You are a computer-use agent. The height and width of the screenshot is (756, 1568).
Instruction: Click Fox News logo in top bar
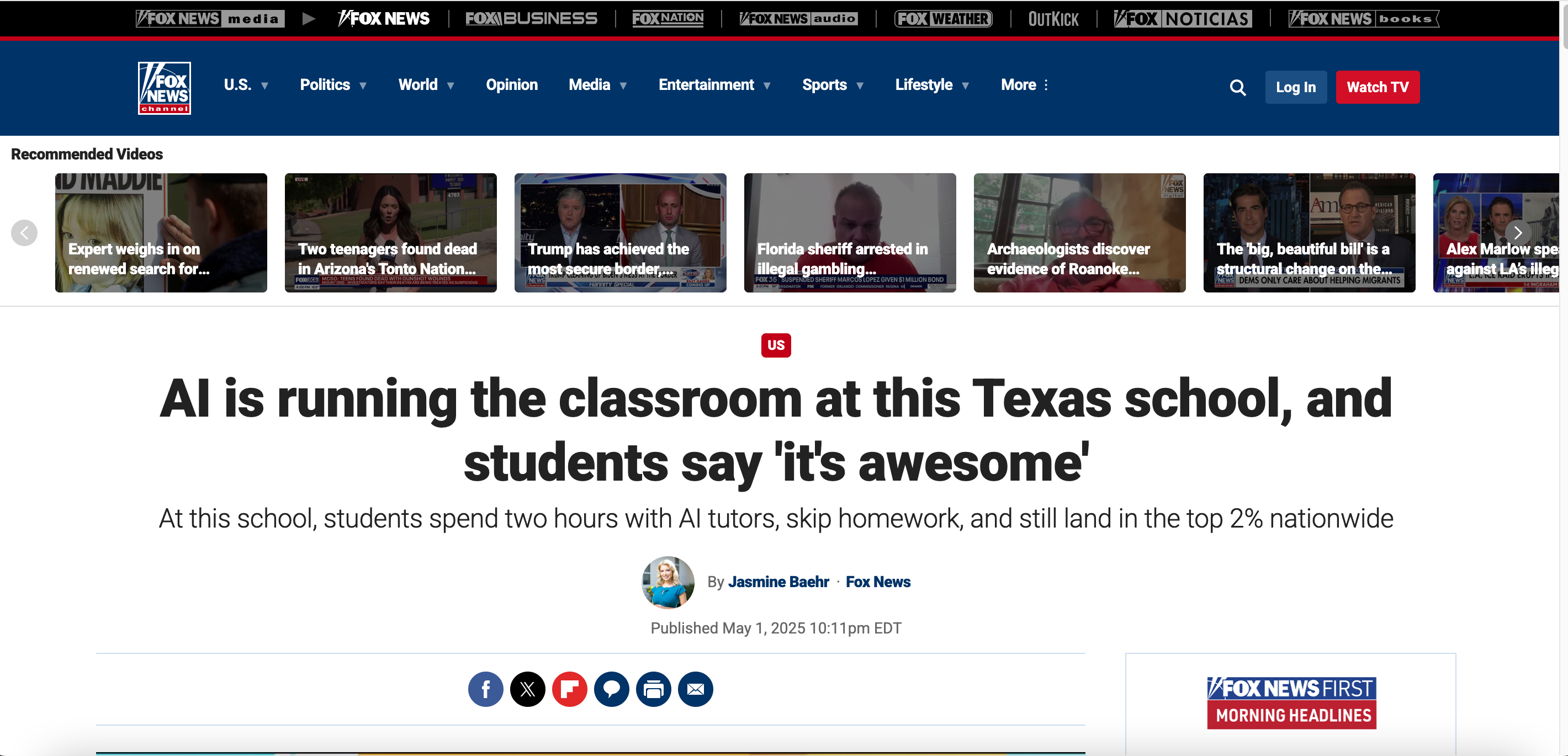click(384, 19)
